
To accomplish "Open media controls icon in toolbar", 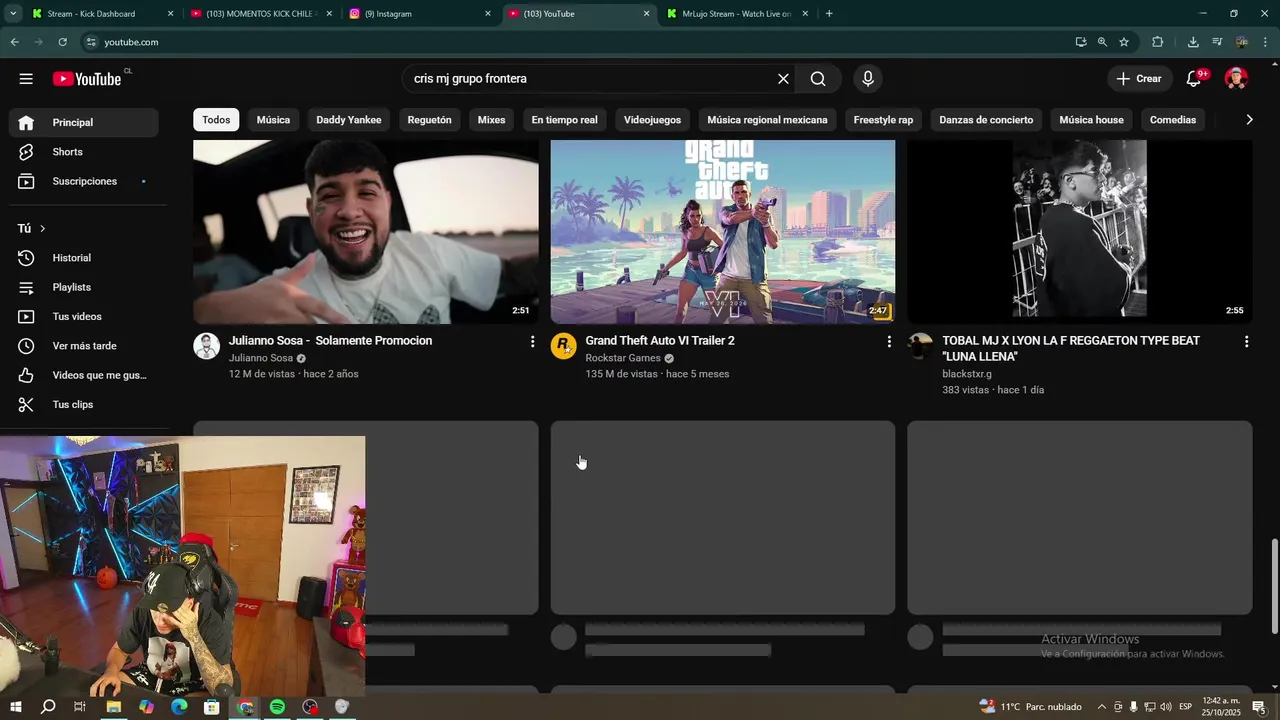I will coord(1217,42).
